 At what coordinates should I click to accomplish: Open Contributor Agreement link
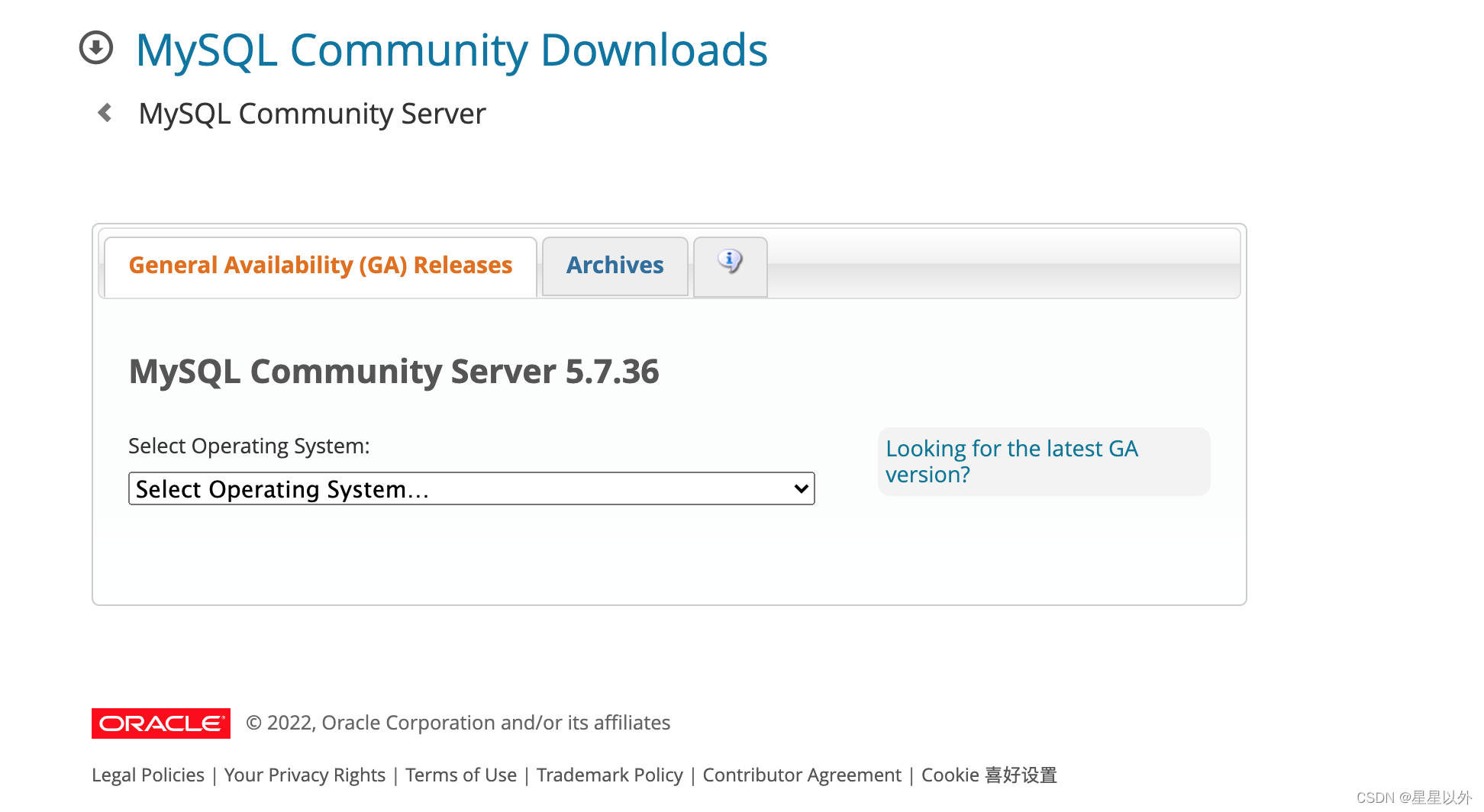click(802, 775)
